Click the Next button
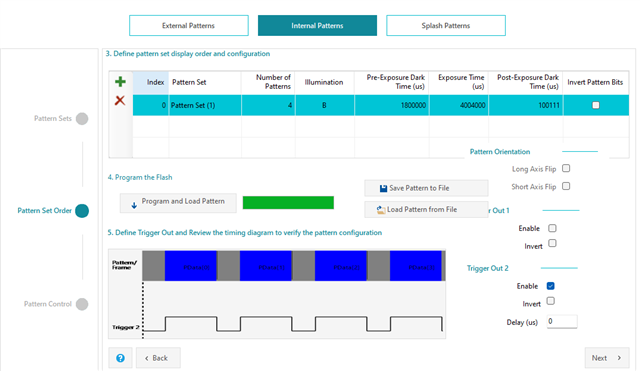 [607, 358]
